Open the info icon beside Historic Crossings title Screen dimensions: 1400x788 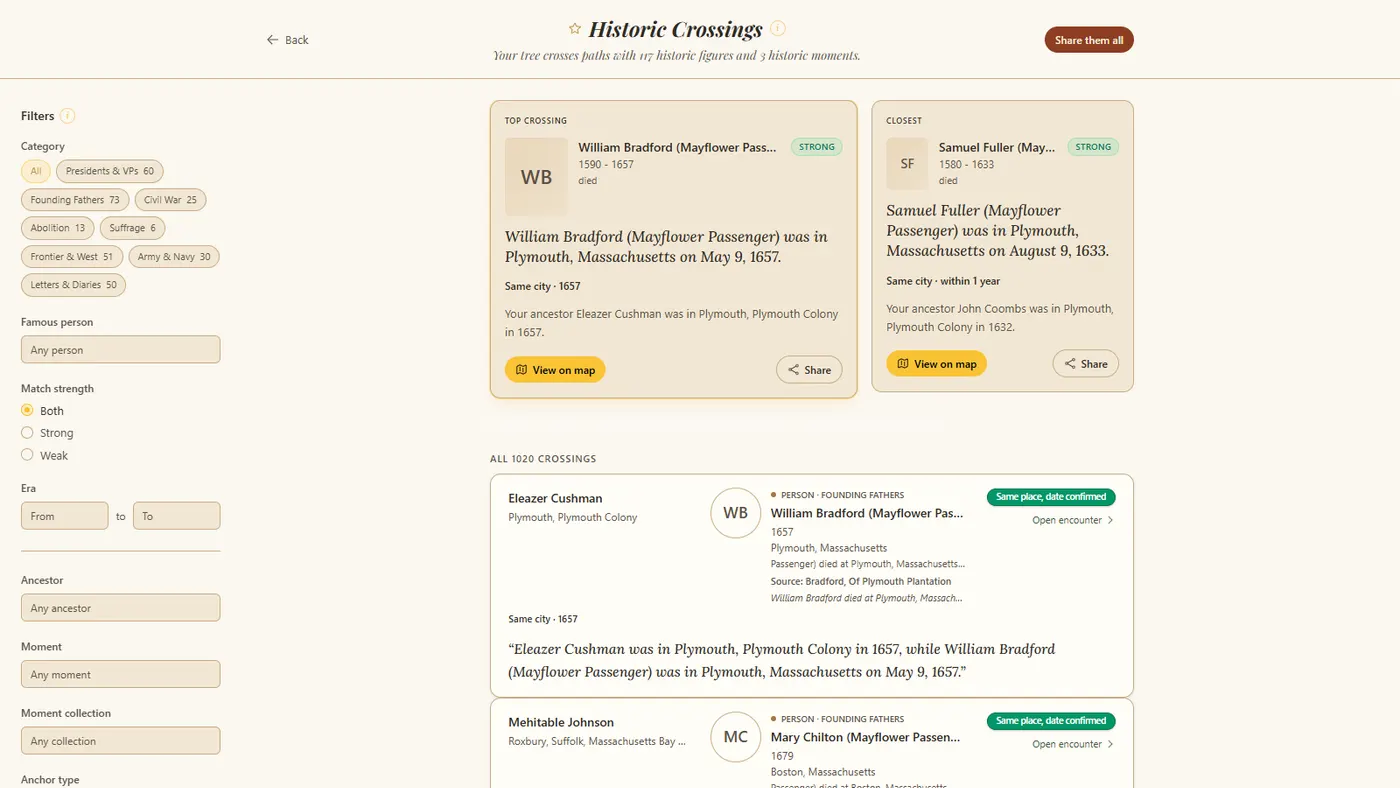[x=778, y=28]
